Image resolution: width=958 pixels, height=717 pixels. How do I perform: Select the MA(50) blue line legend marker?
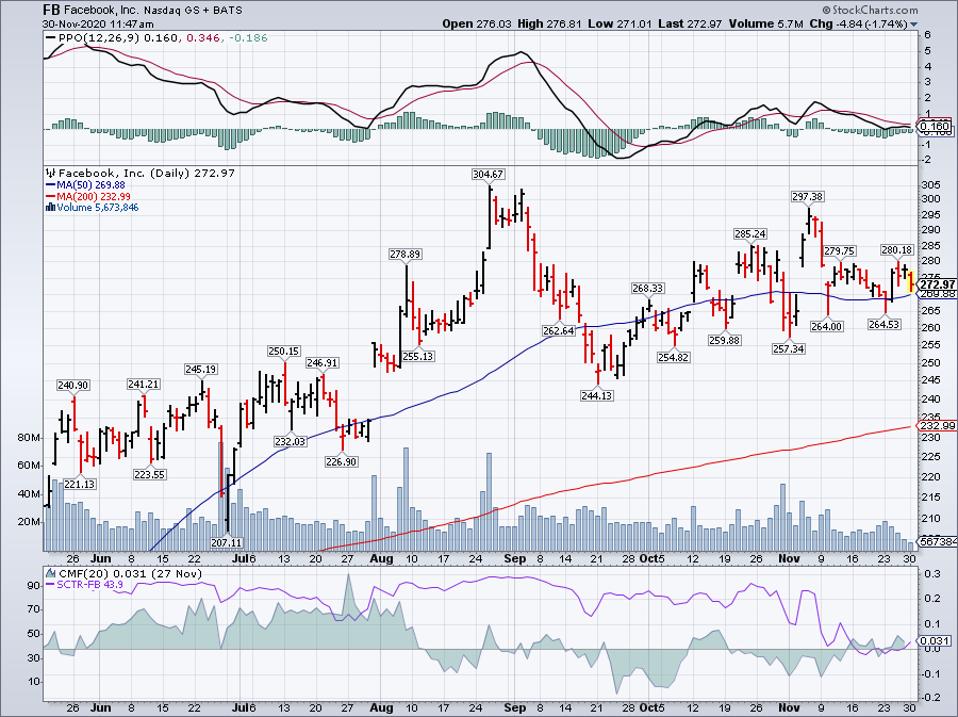tap(51, 185)
